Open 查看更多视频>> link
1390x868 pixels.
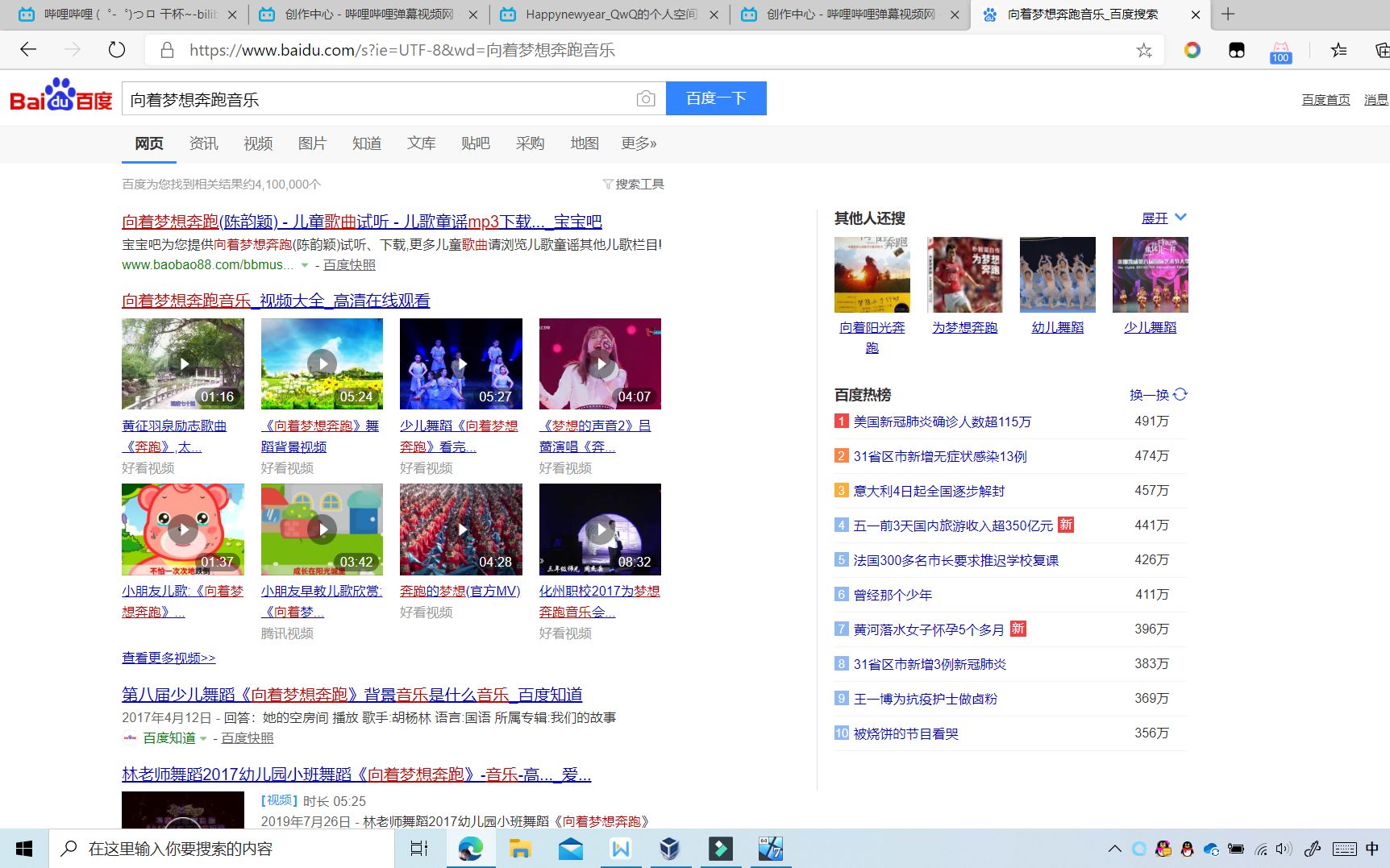169,658
